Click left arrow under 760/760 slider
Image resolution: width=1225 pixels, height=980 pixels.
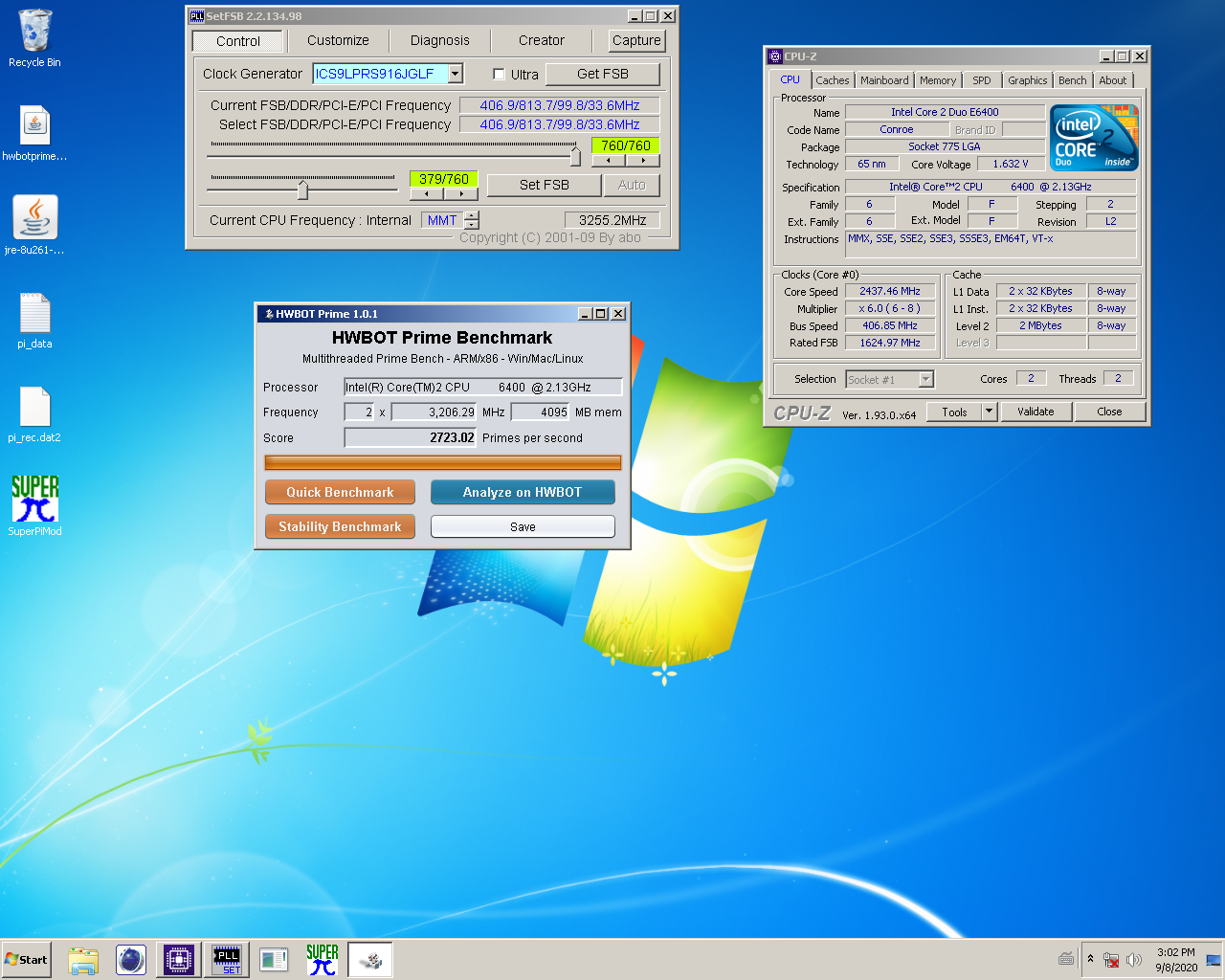point(609,161)
